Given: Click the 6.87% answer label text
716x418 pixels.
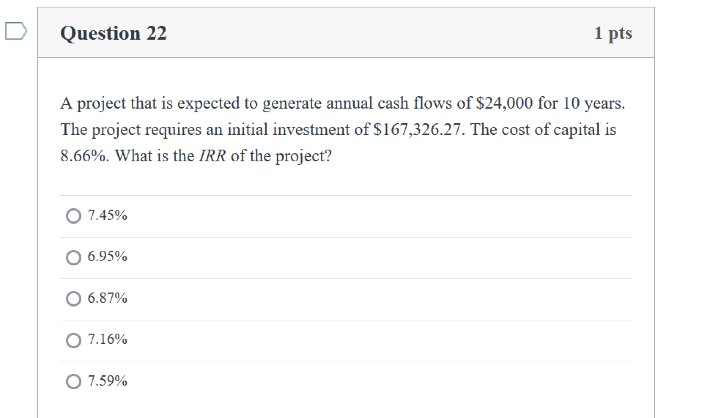Looking at the screenshot, I should [107, 298].
